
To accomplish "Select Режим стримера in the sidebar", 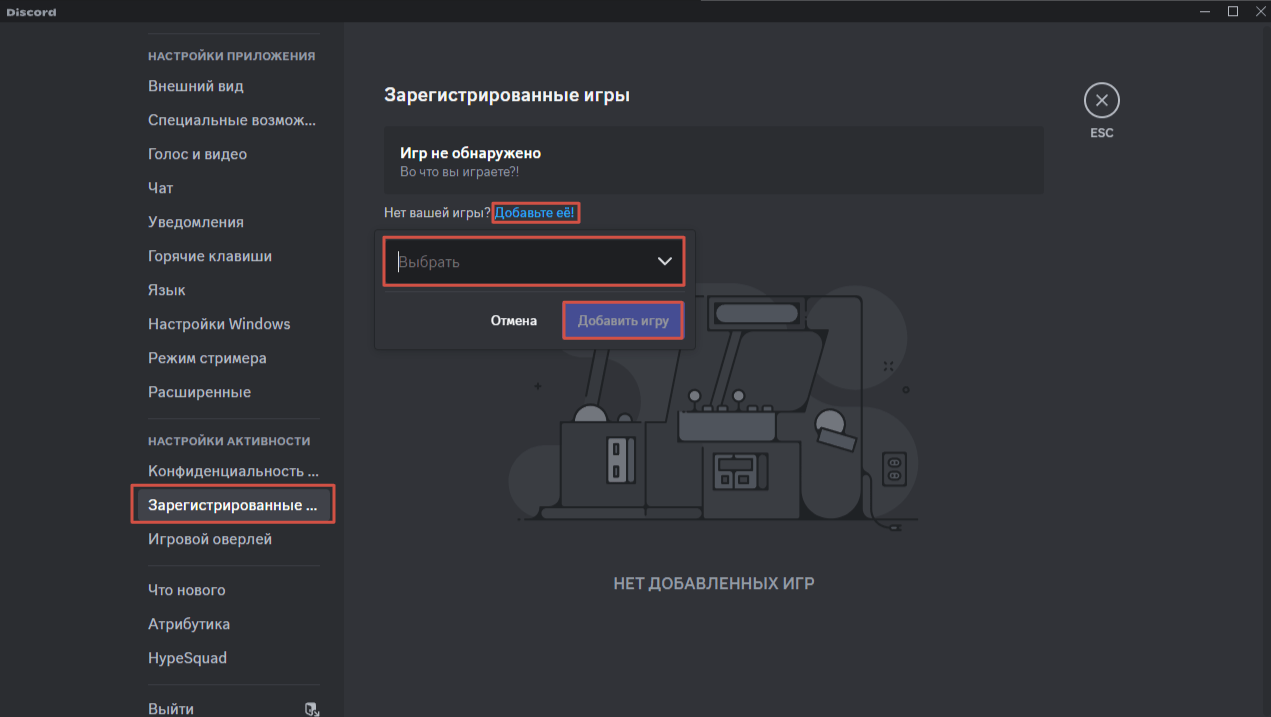I will coord(207,358).
